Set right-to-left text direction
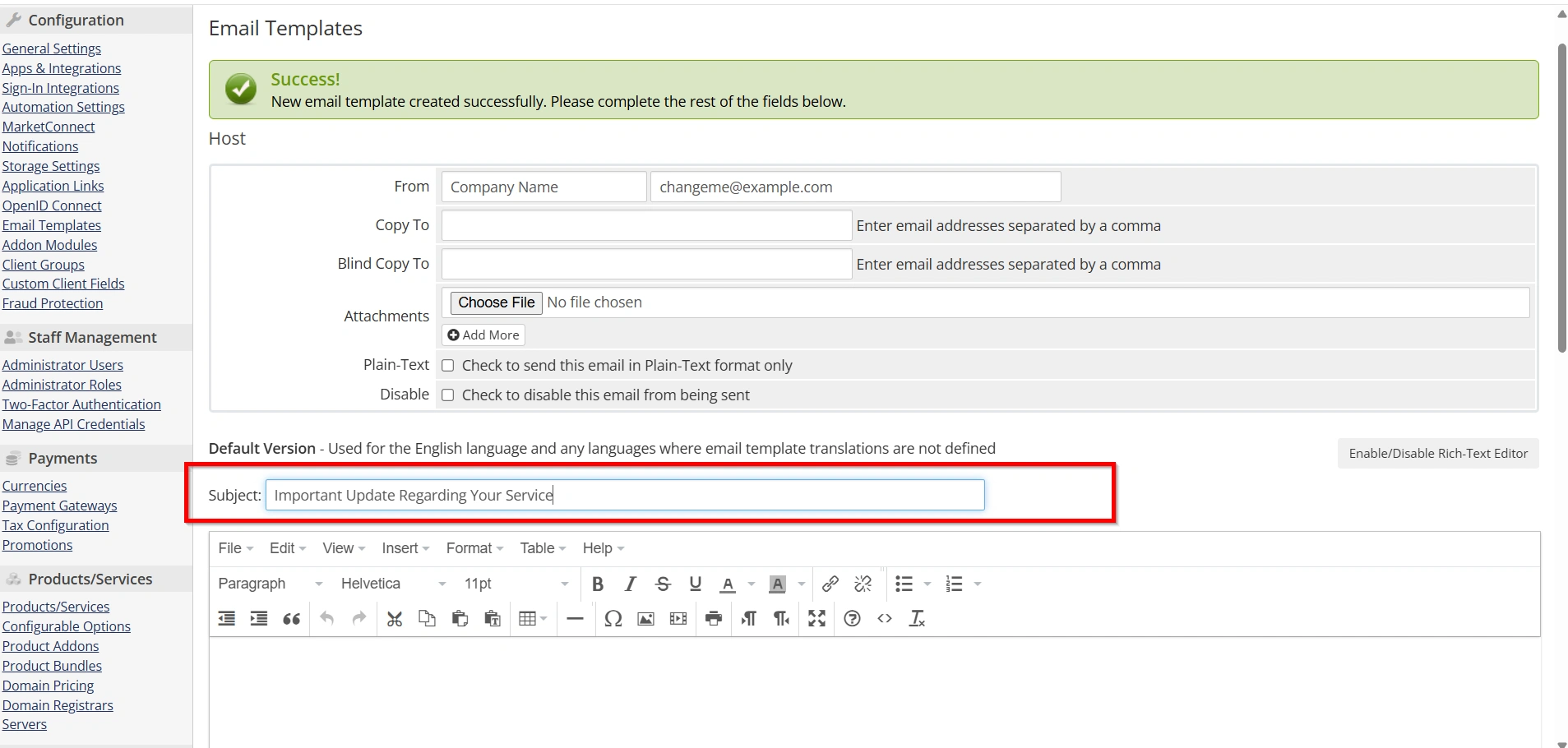Screen dimensions: 1568x748 781,618
